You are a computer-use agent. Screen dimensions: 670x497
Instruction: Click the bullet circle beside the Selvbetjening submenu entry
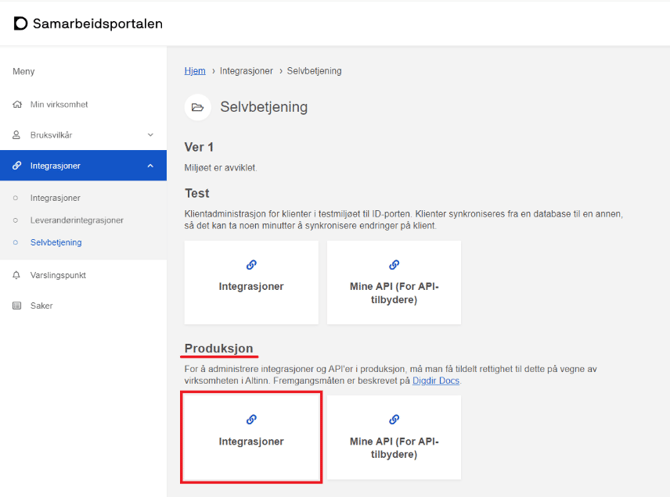(15, 242)
